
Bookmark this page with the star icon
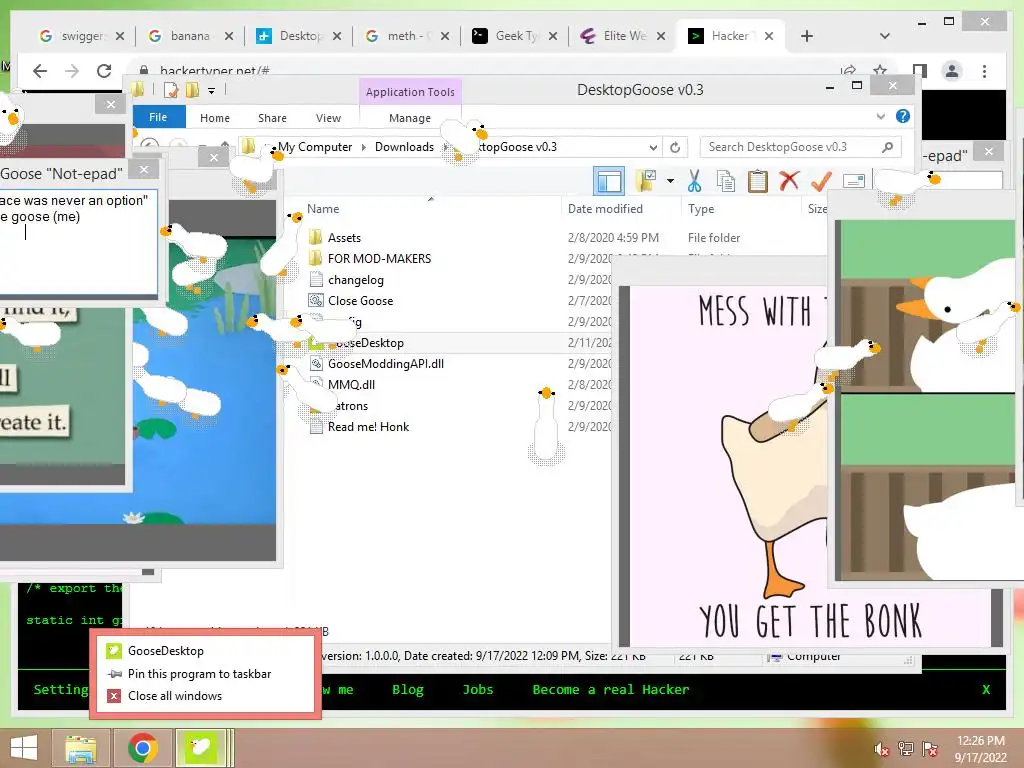[x=880, y=71]
